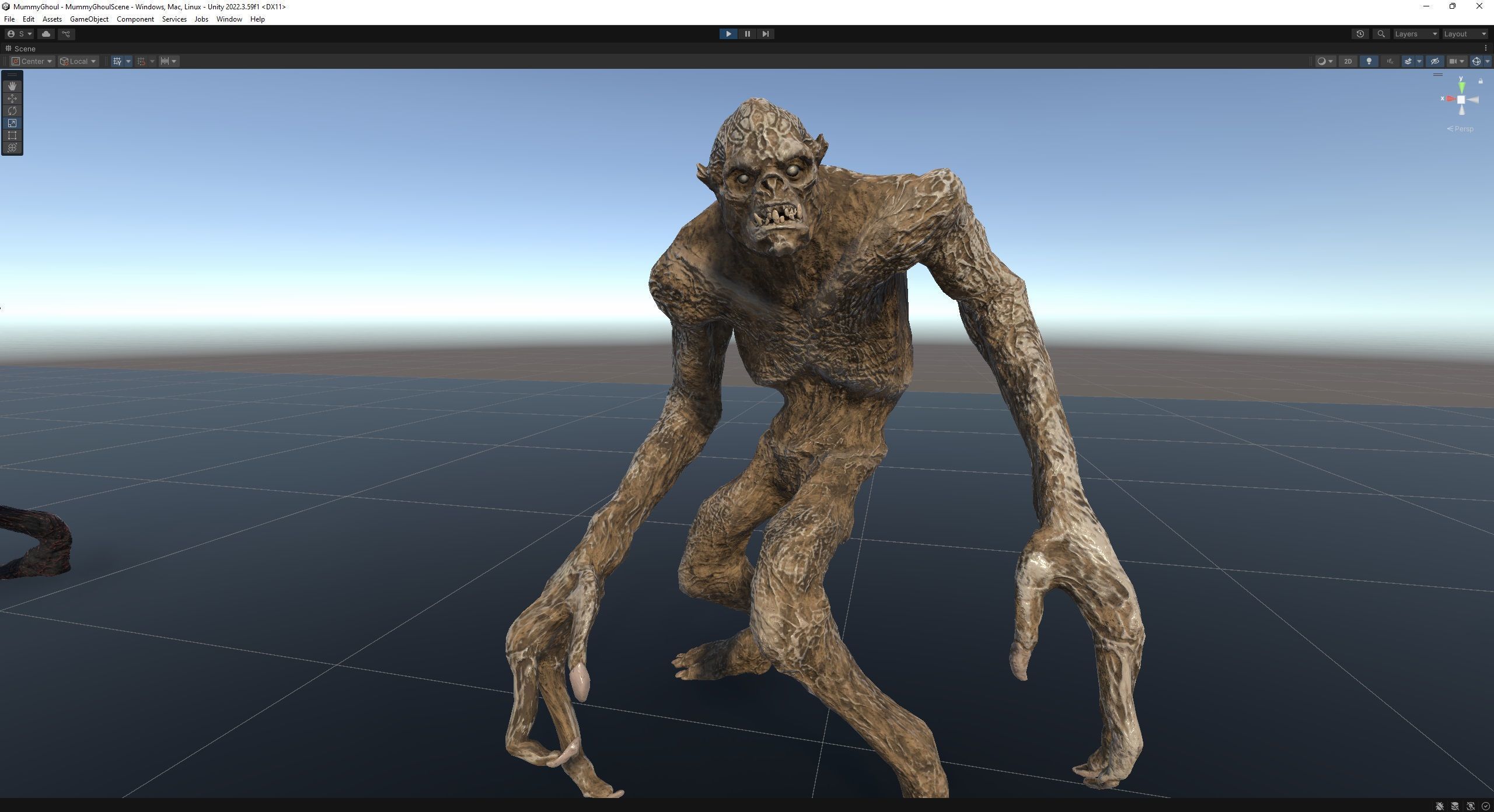
Task: Select the Scene tab
Action: click(x=20, y=48)
